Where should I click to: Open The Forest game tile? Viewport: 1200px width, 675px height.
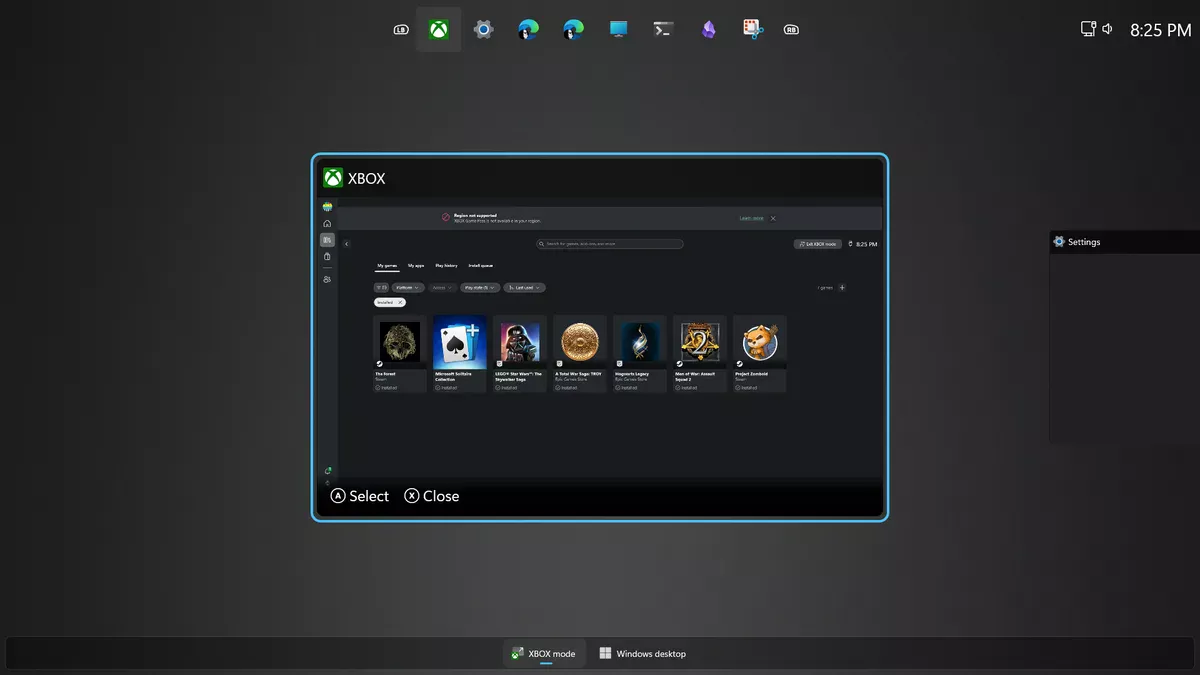tap(400, 354)
